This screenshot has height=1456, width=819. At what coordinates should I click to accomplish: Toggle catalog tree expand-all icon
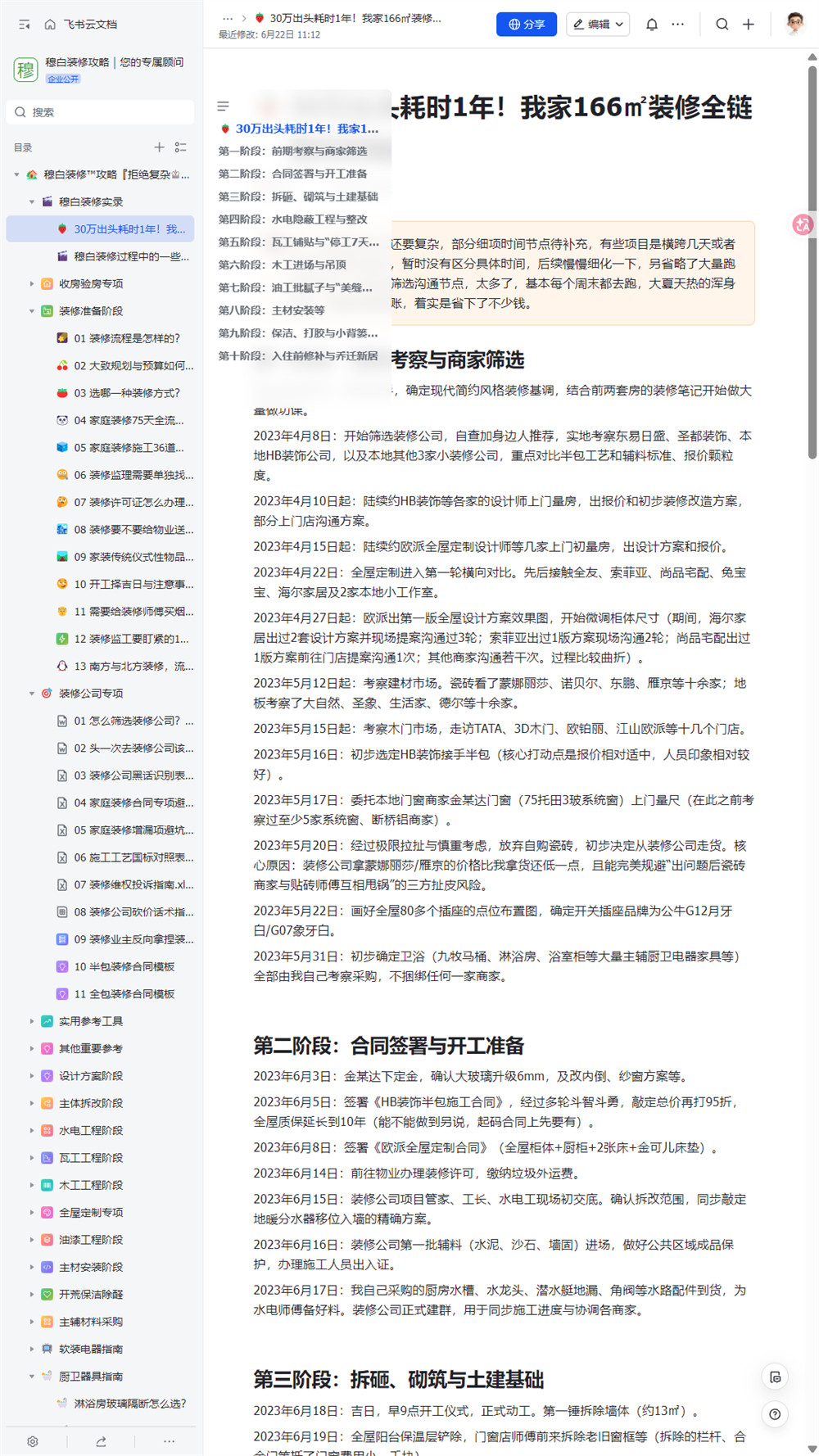tap(181, 147)
